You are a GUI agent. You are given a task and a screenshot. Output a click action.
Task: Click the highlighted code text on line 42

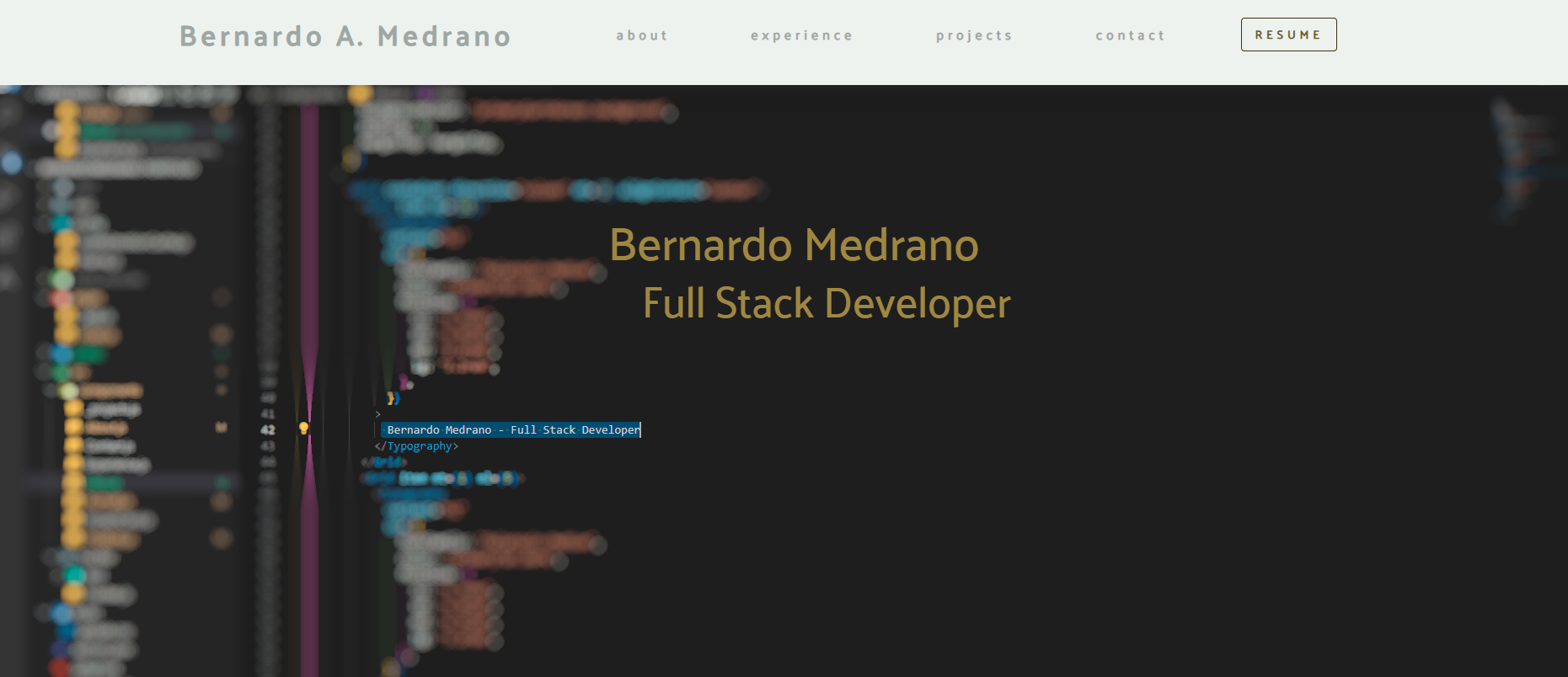511,430
